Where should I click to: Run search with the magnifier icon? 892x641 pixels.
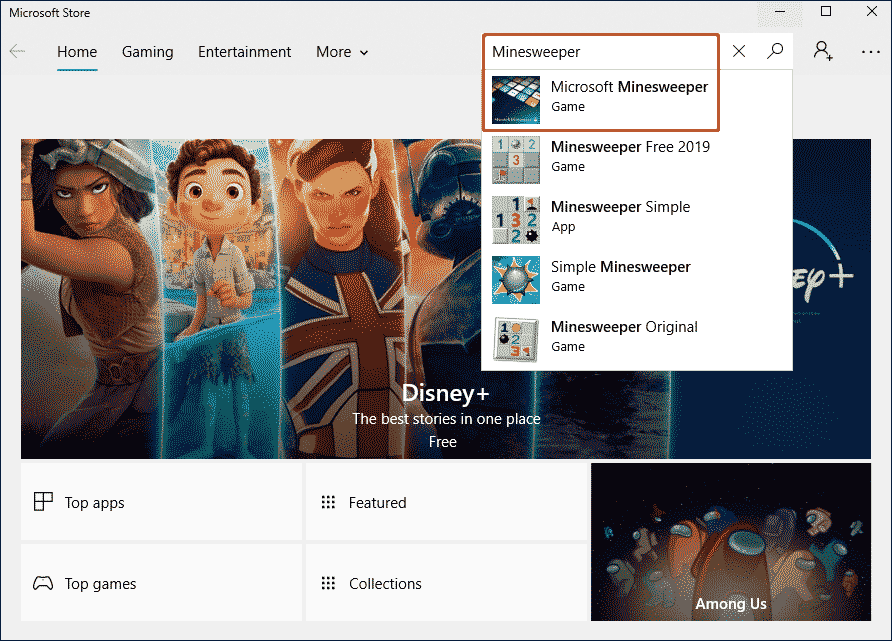(774, 51)
